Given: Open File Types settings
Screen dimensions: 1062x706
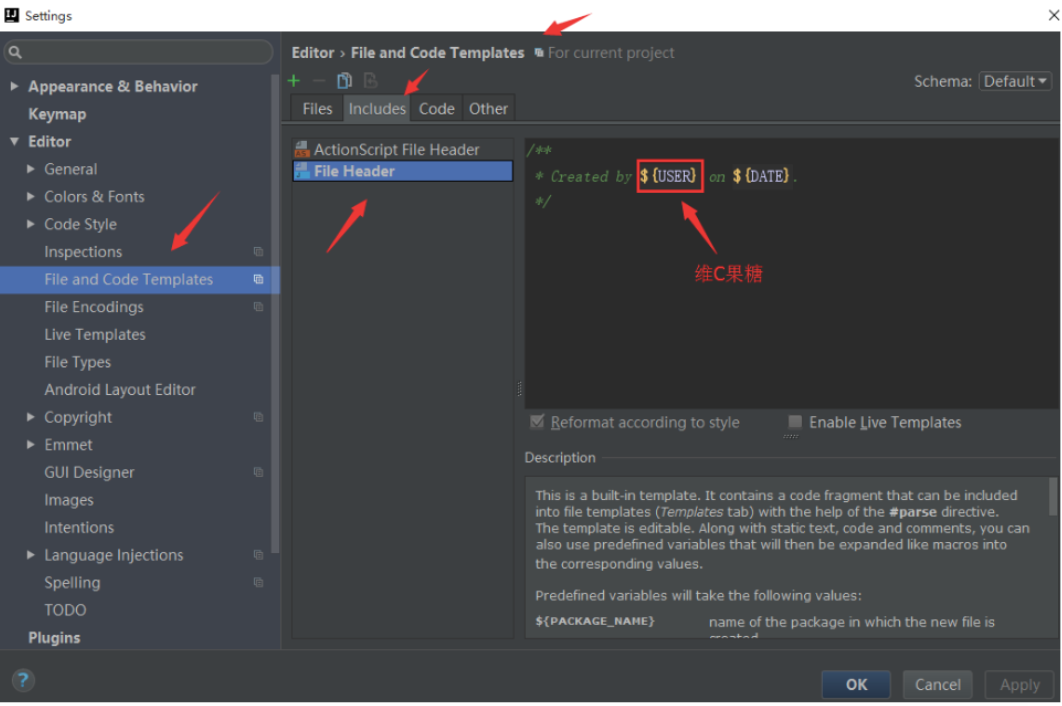Looking at the screenshot, I should pos(77,362).
